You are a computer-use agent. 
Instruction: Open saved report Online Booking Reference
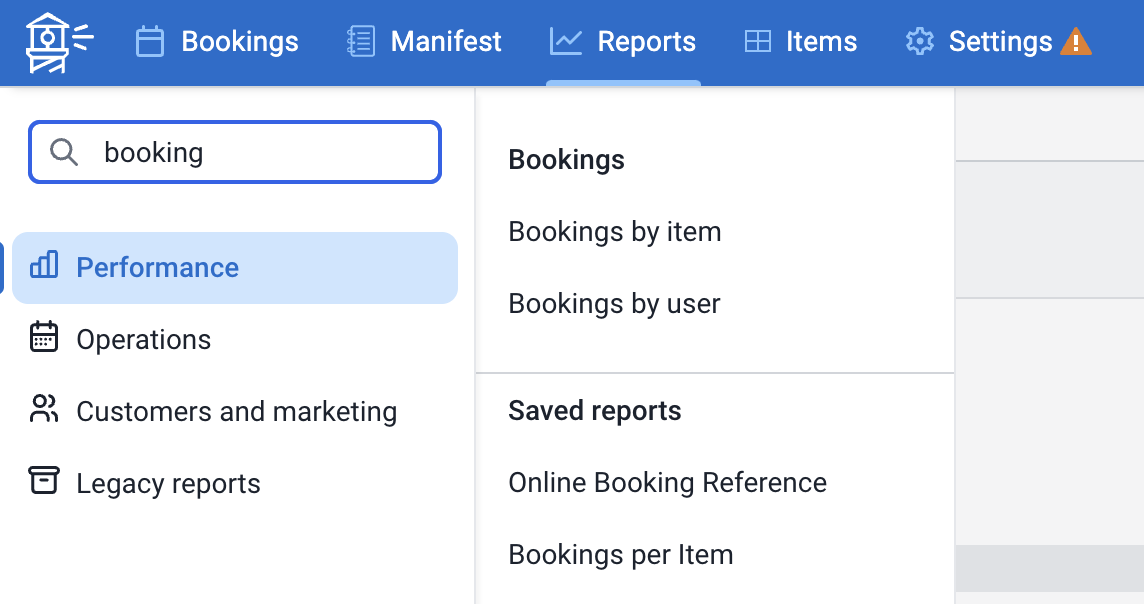[x=667, y=482]
